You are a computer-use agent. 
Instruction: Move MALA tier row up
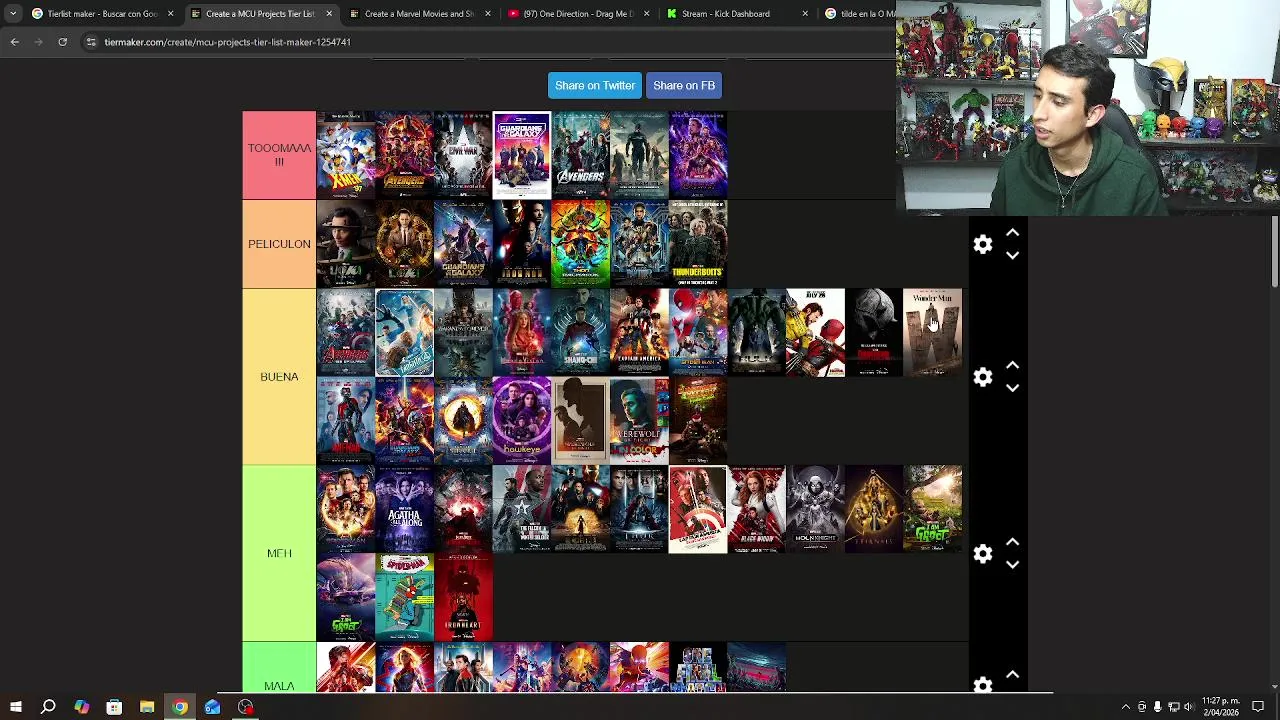pos(1012,675)
